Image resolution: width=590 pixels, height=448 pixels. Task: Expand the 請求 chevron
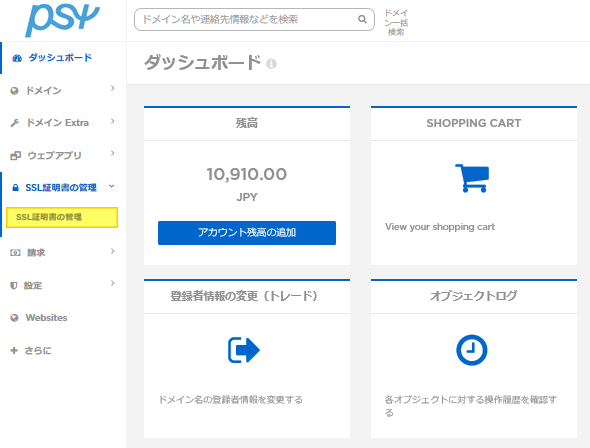113,251
